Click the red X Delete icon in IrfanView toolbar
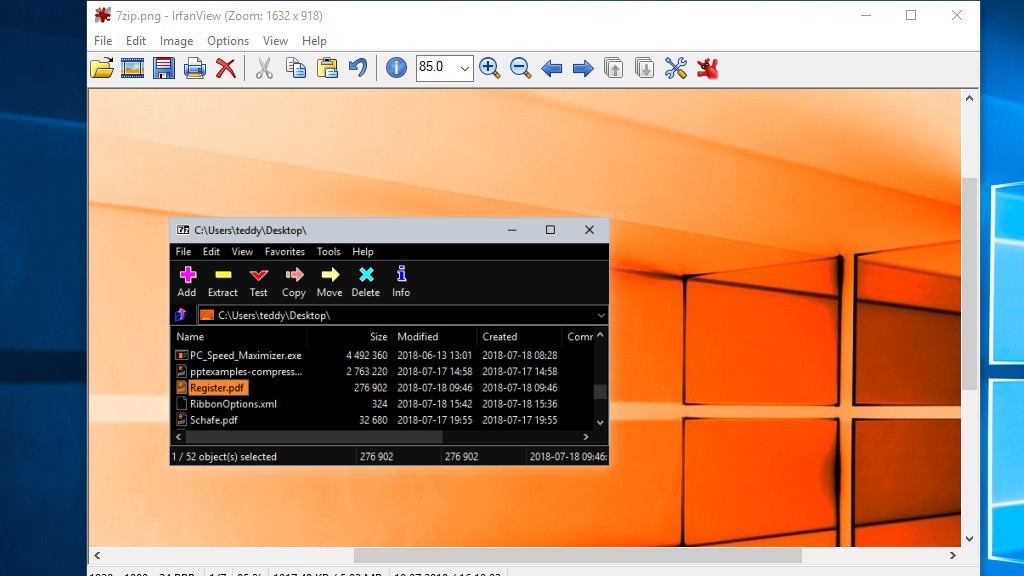The height and width of the screenshot is (576, 1024). [226, 68]
